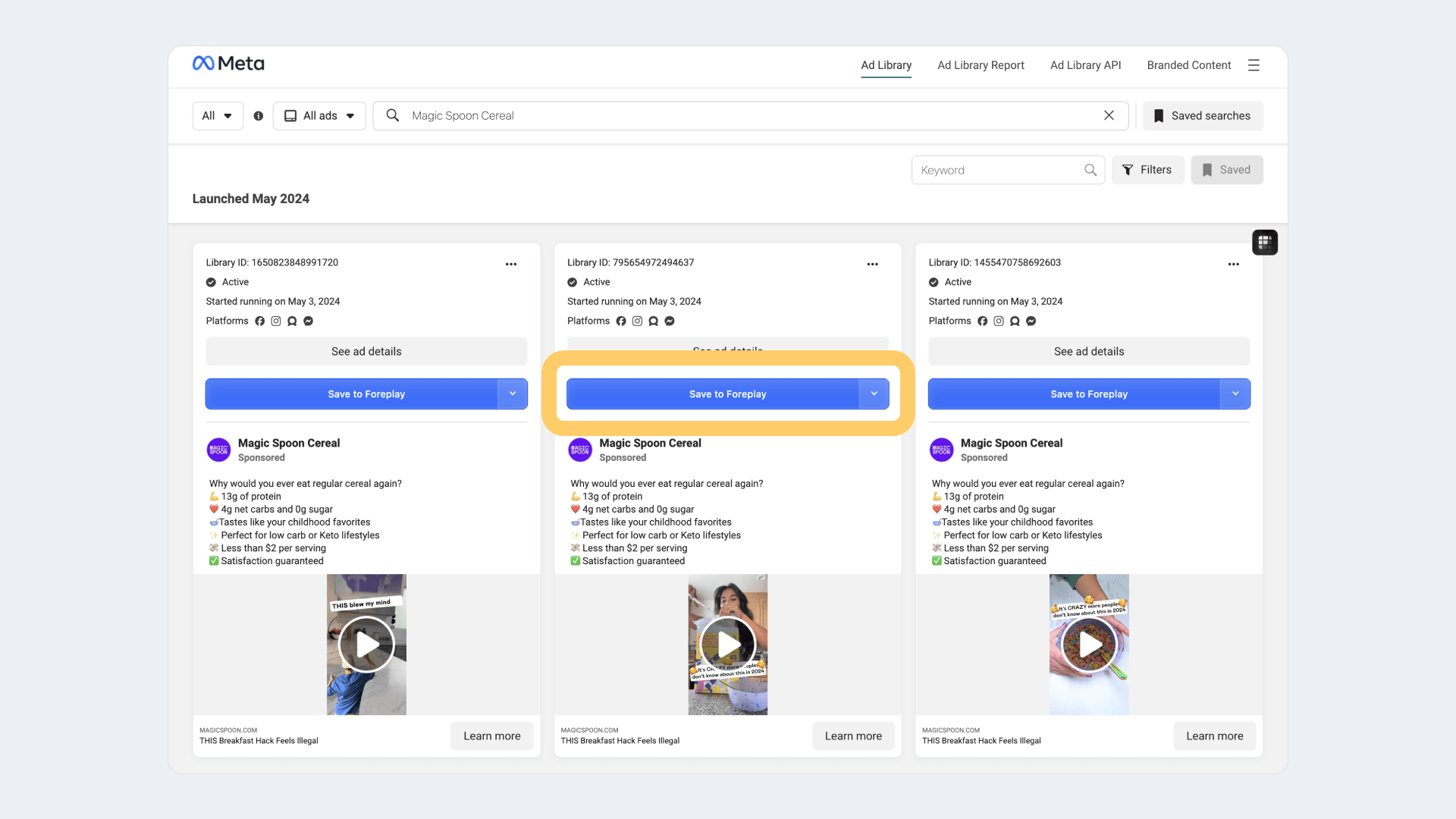
Task: Play the video on the middle ad
Action: click(727, 645)
